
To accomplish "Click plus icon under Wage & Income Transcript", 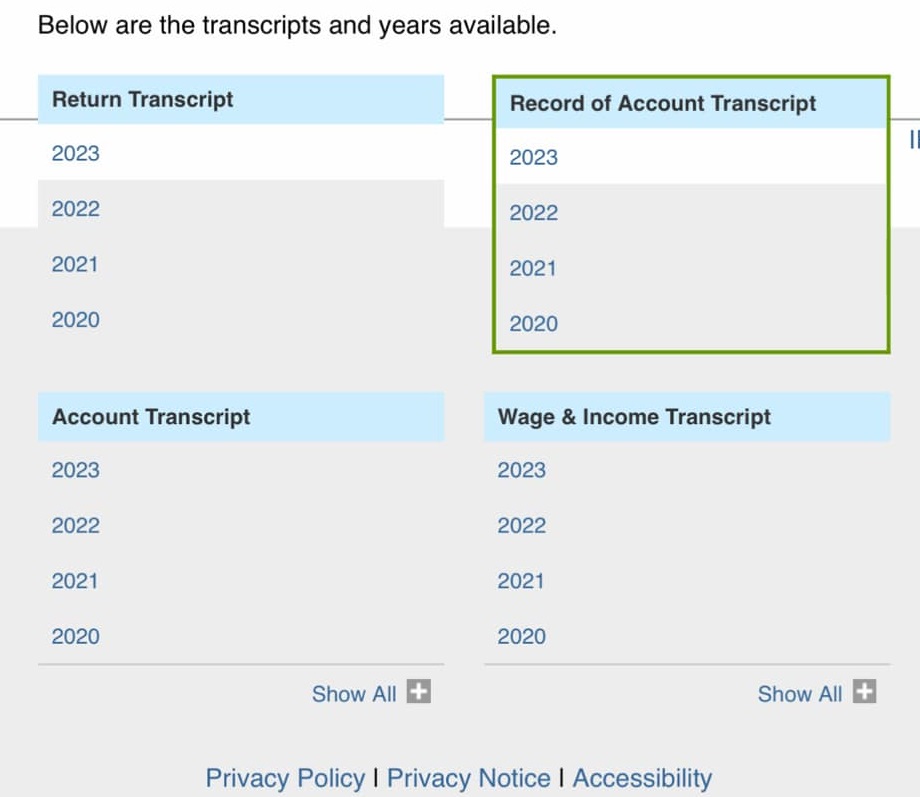I will 865,692.
